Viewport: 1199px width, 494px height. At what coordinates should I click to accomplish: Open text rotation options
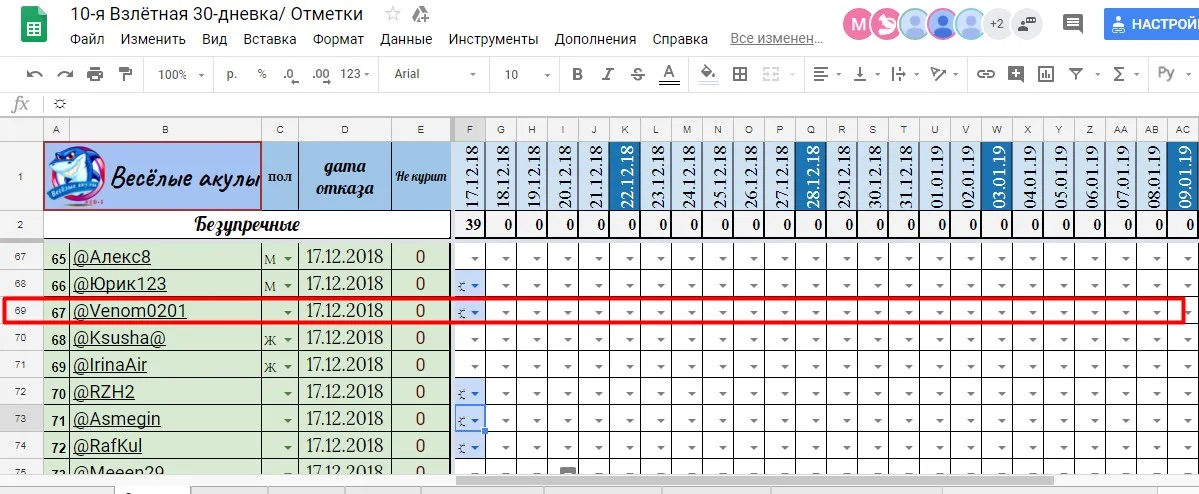[x=944, y=74]
